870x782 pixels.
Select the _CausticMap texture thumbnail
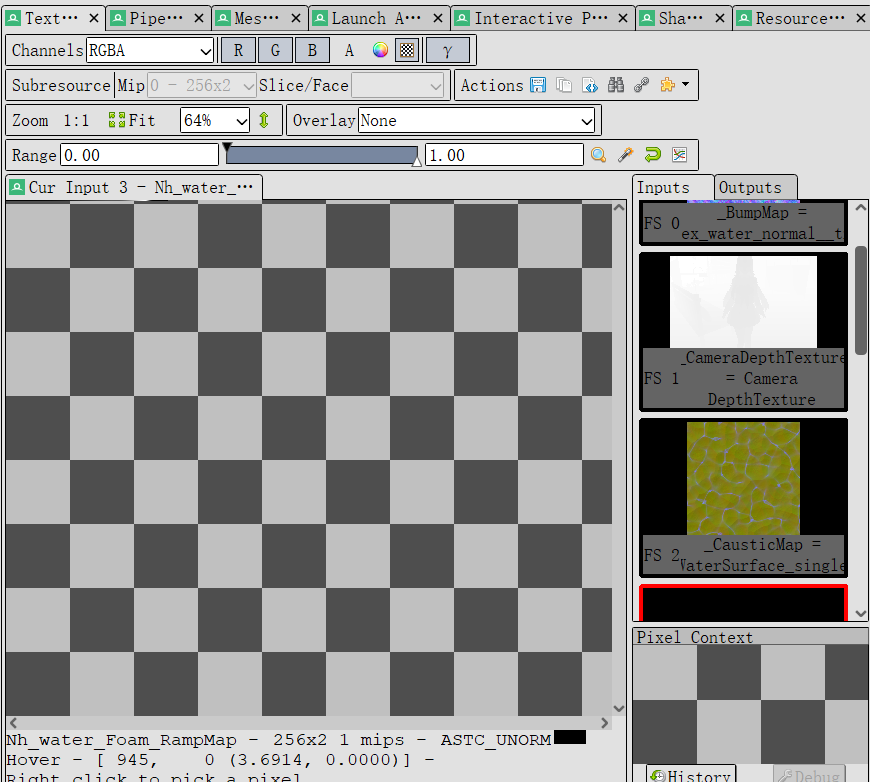tap(743, 478)
